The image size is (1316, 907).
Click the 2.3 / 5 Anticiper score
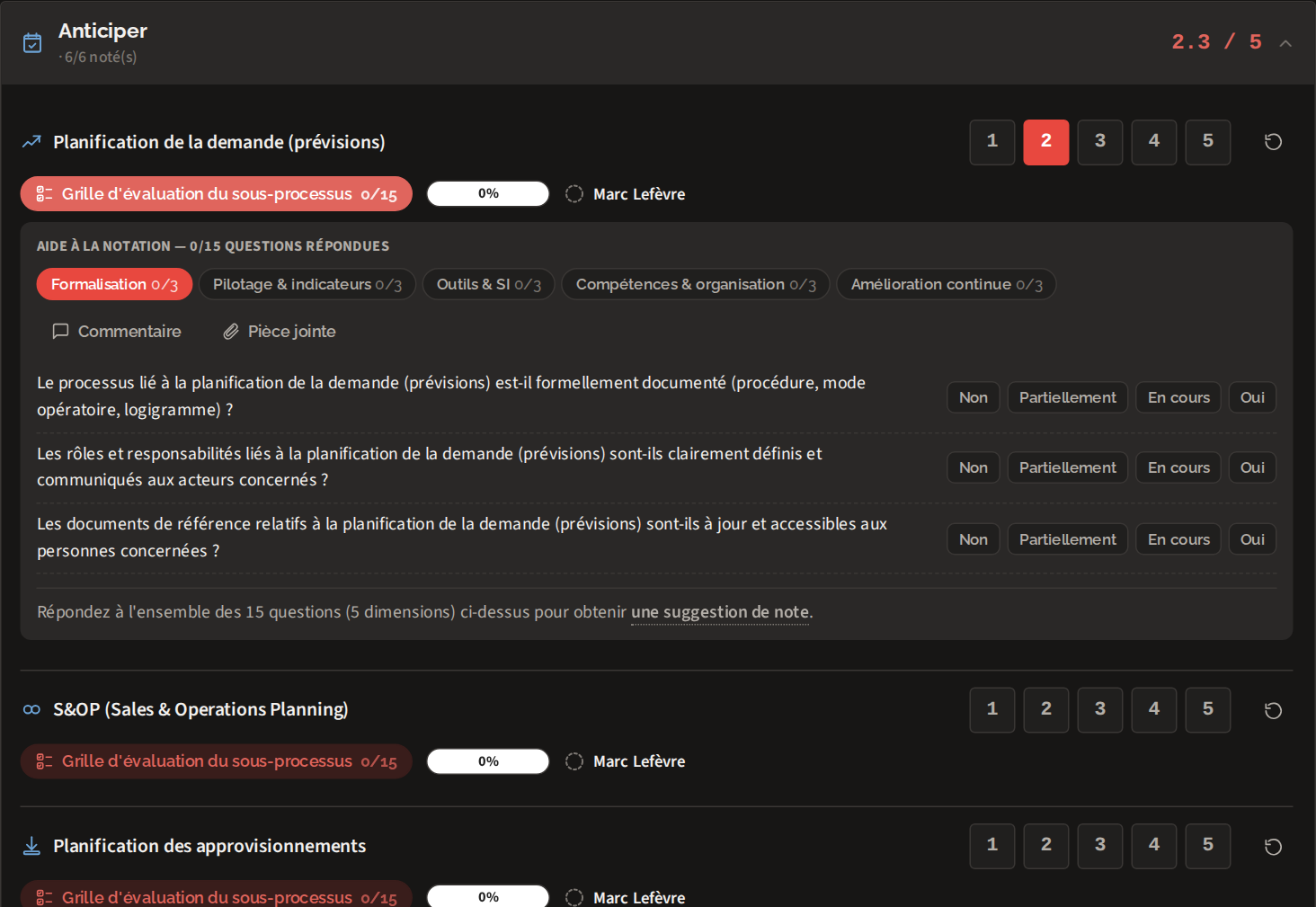[1217, 42]
